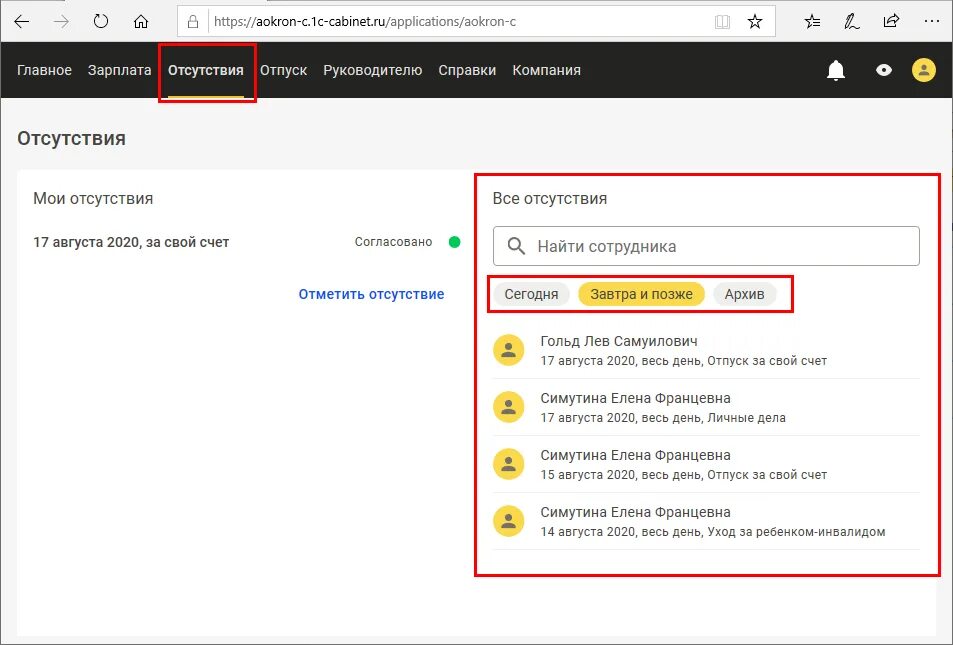The image size is (953, 645).
Task: Go to browser home page icon
Action: click(141, 22)
